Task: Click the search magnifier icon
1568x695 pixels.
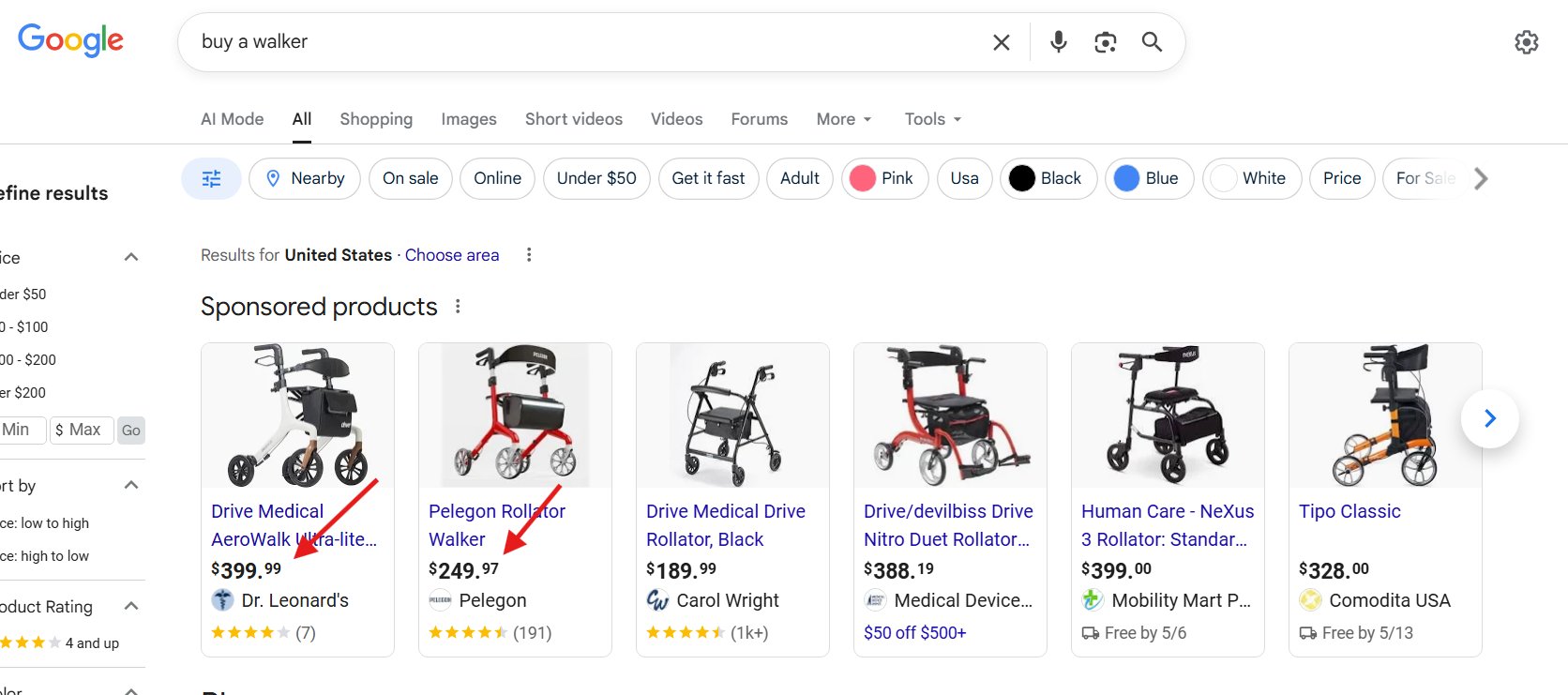Action: (x=1152, y=42)
